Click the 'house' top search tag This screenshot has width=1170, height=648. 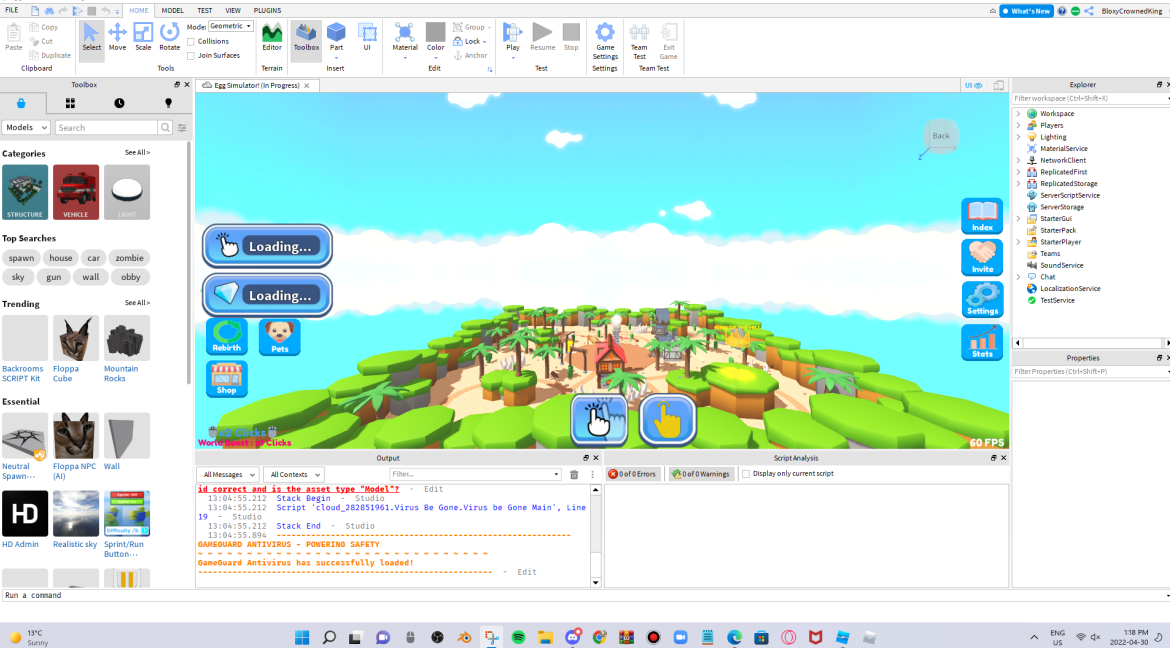tap(60, 258)
